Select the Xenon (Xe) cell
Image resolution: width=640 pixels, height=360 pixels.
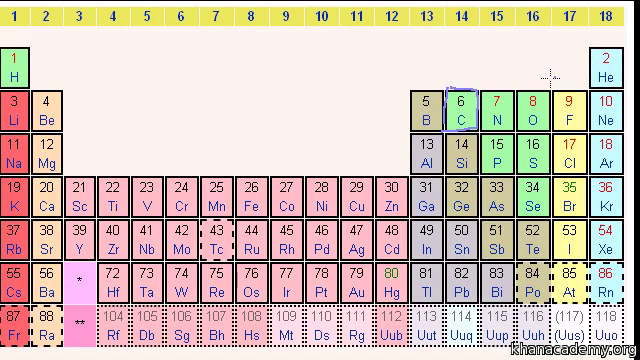coord(606,240)
